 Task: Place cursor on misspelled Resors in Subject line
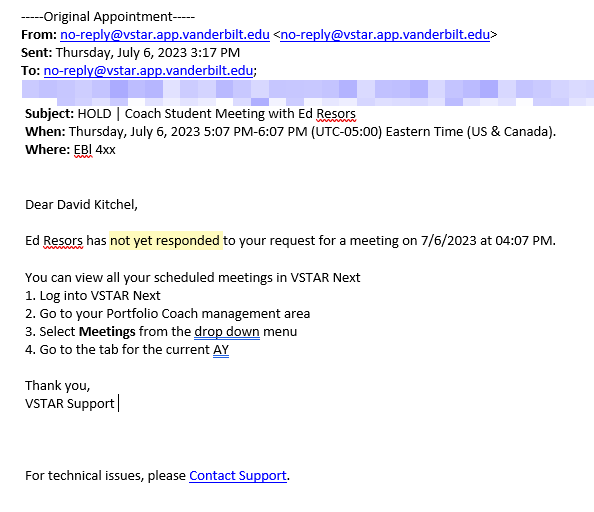(336, 114)
